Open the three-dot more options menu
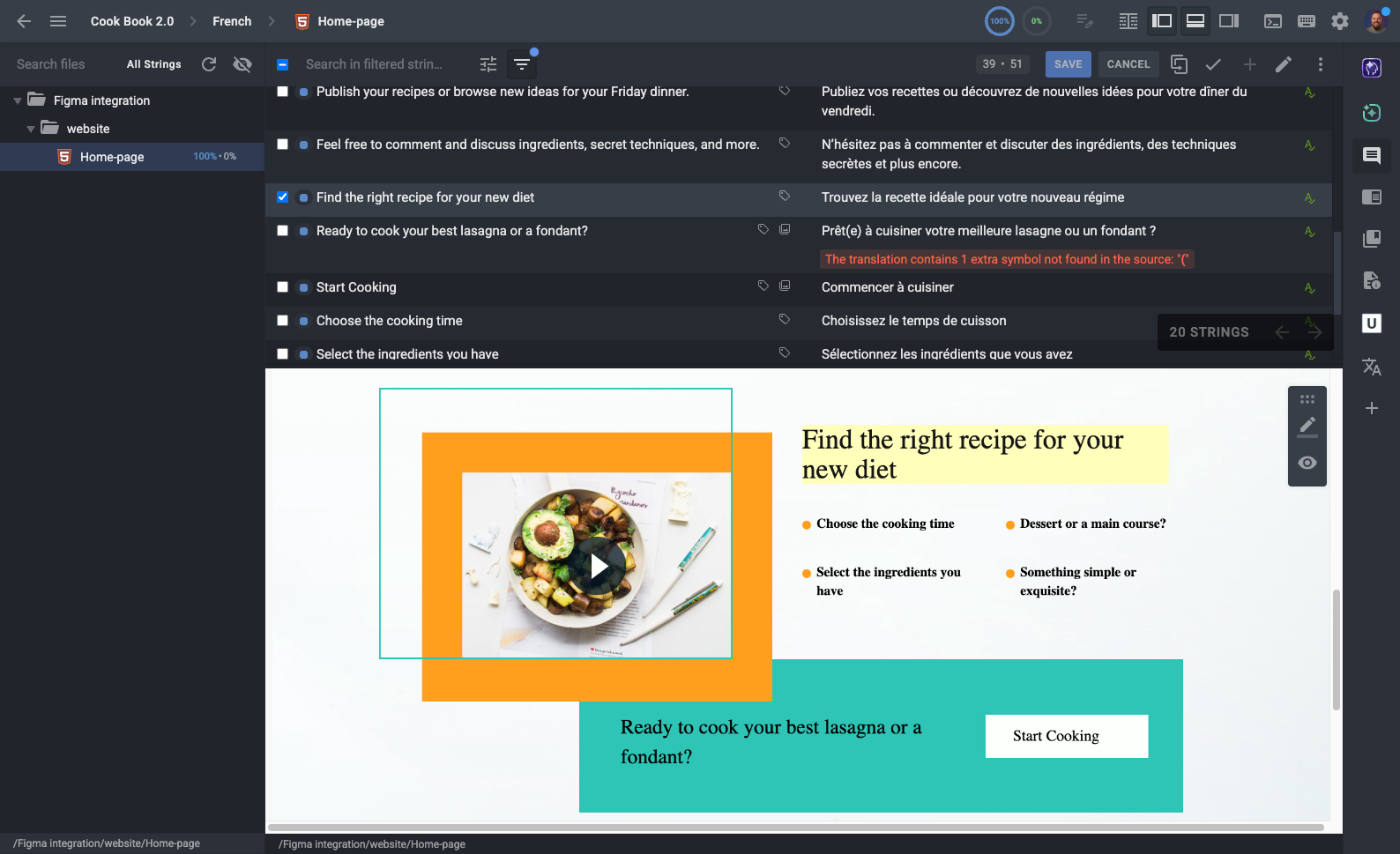This screenshot has height=854, width=1400. (x=1320, y=64)
